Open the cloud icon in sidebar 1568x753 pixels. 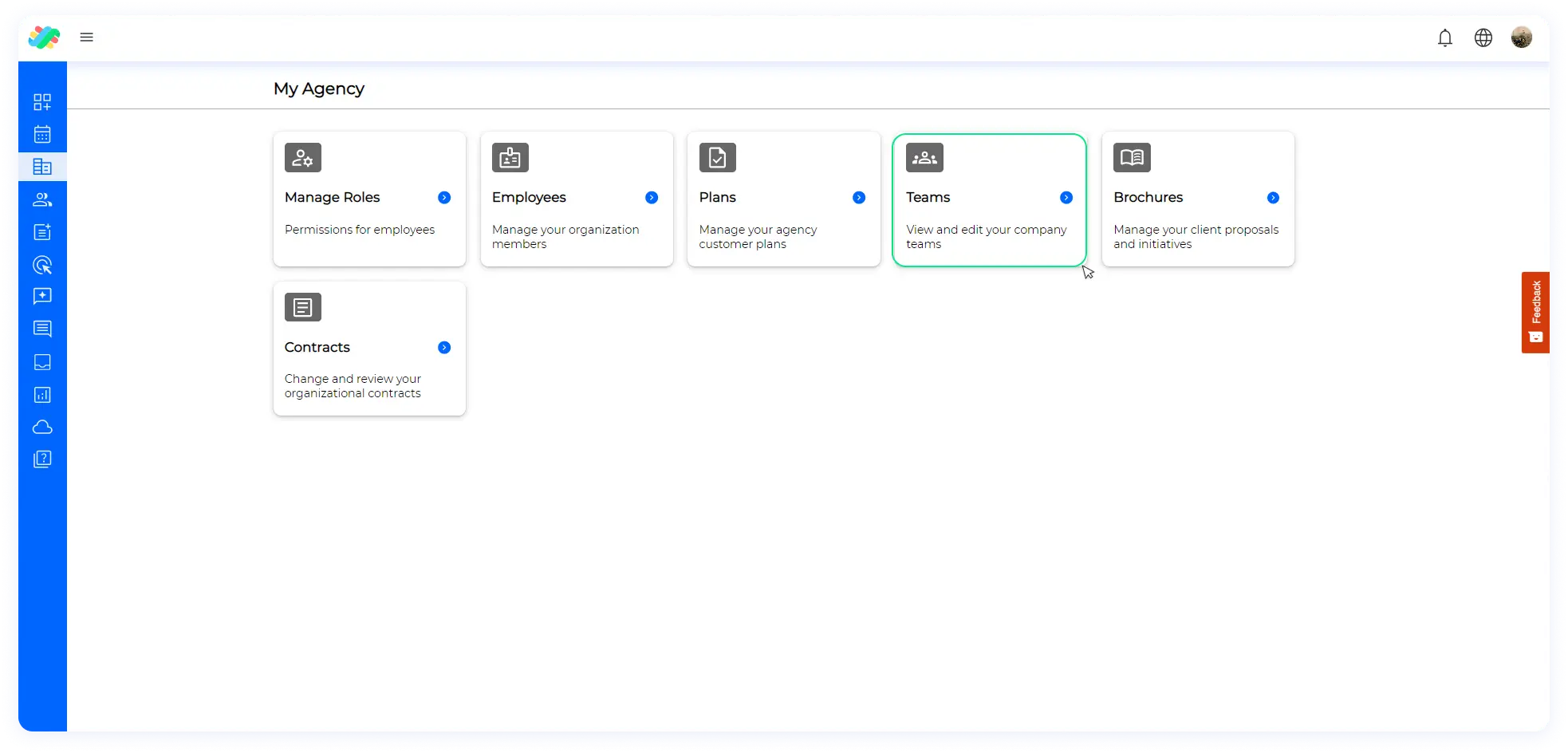[42, 428]
